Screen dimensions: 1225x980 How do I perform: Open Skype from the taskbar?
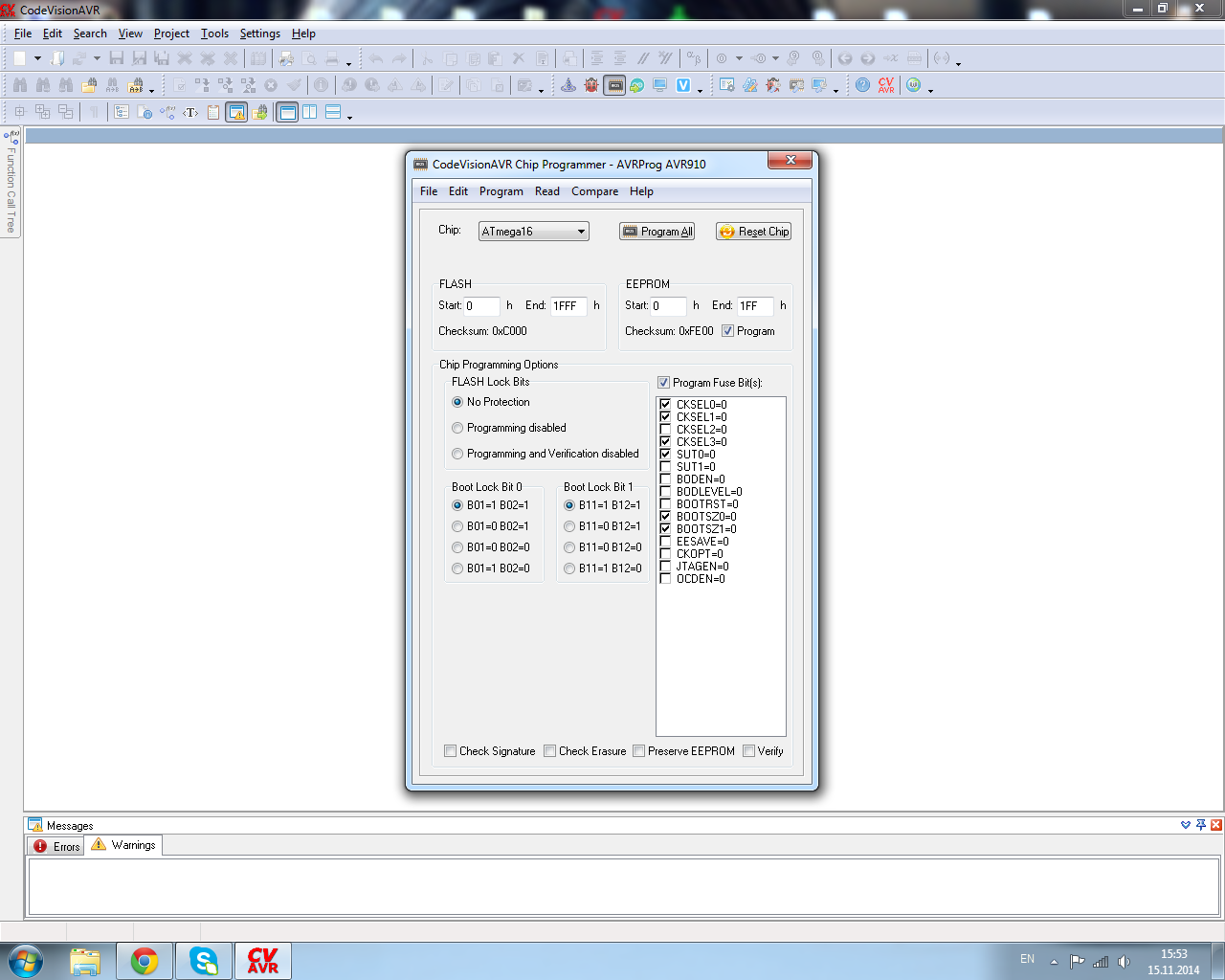tap(204, 961)
